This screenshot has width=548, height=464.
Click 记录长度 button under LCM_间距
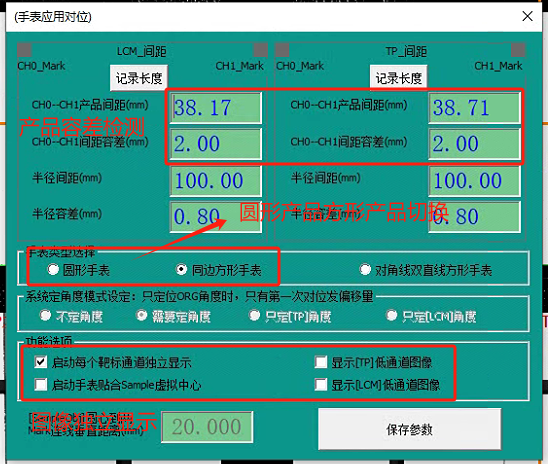tap(139, 78)
